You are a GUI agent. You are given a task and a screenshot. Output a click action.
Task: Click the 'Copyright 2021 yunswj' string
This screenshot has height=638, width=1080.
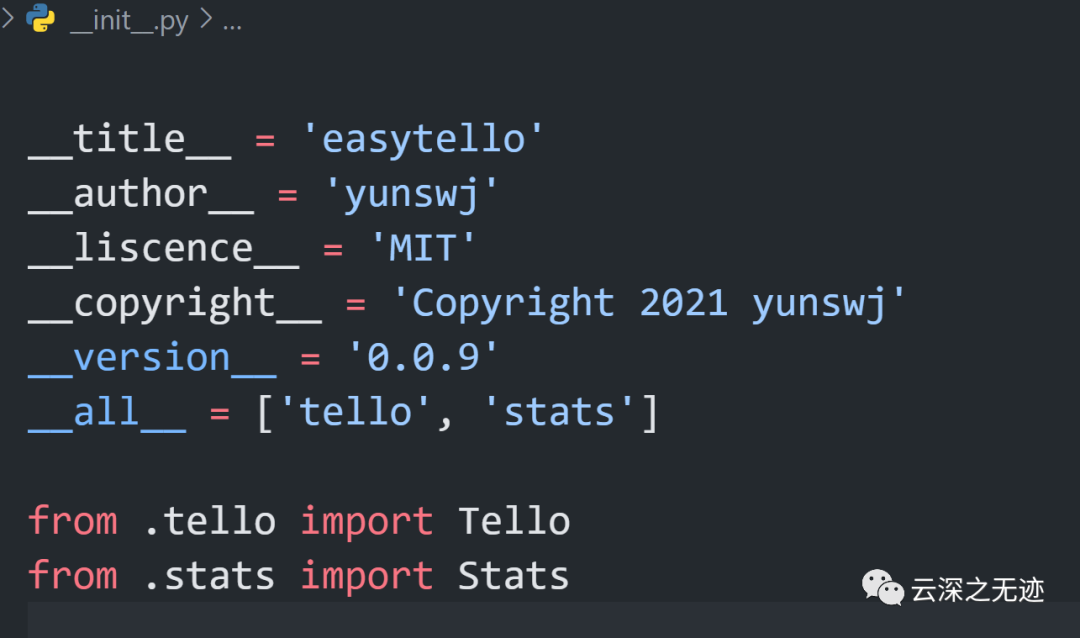click(648, 303)
